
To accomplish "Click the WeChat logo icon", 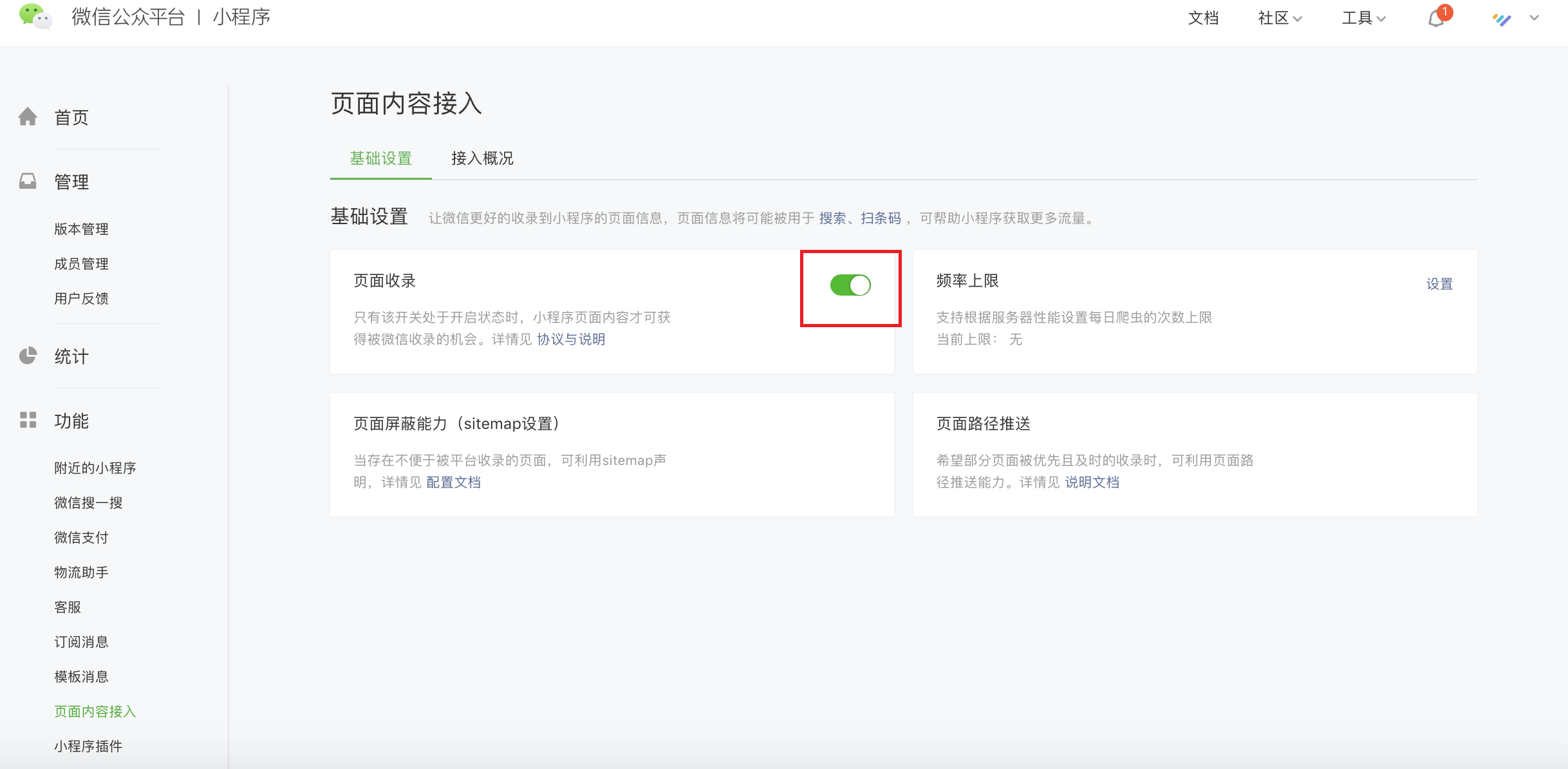I will tap(35, 17).
